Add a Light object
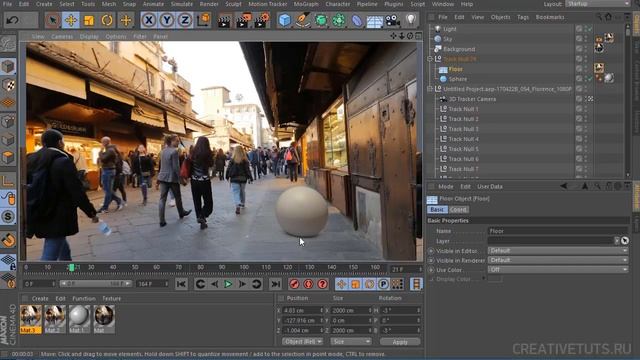This screenshot has height=360, width=640. (411, 20)
